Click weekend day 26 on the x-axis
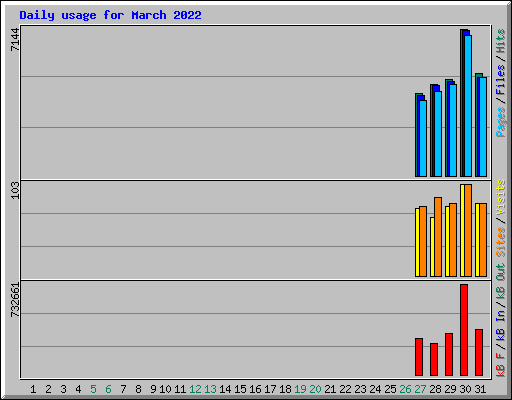The image size is (512, 400). (x=405, y=389)
